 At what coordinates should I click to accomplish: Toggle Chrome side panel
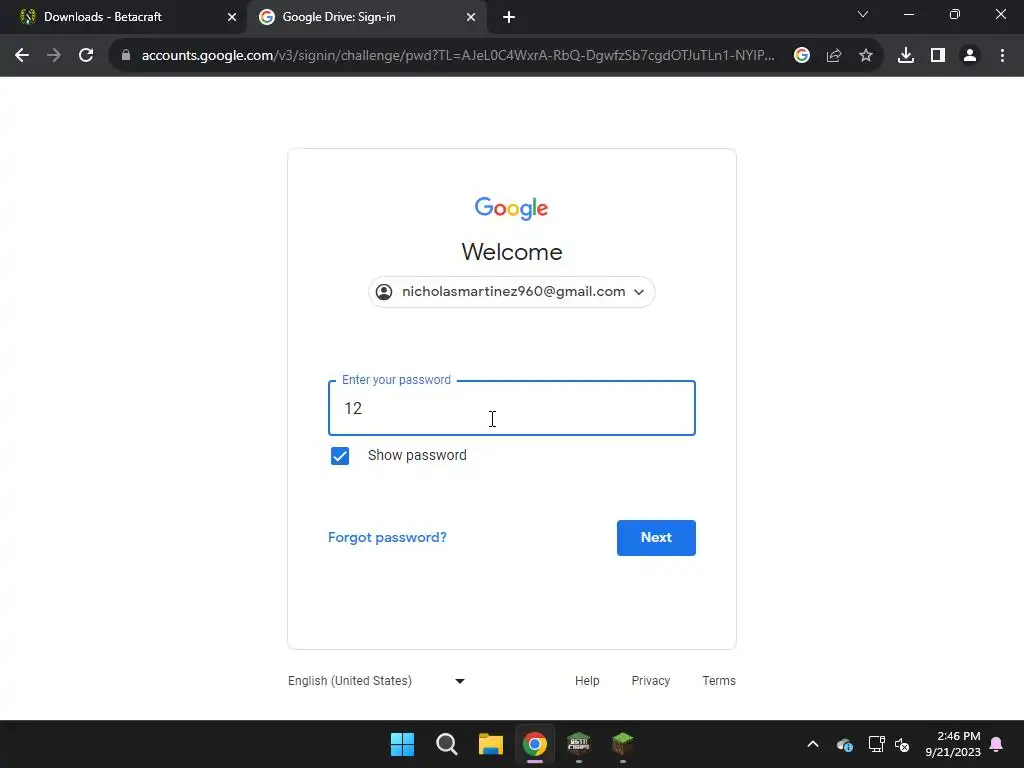click(x=938, y=56)
